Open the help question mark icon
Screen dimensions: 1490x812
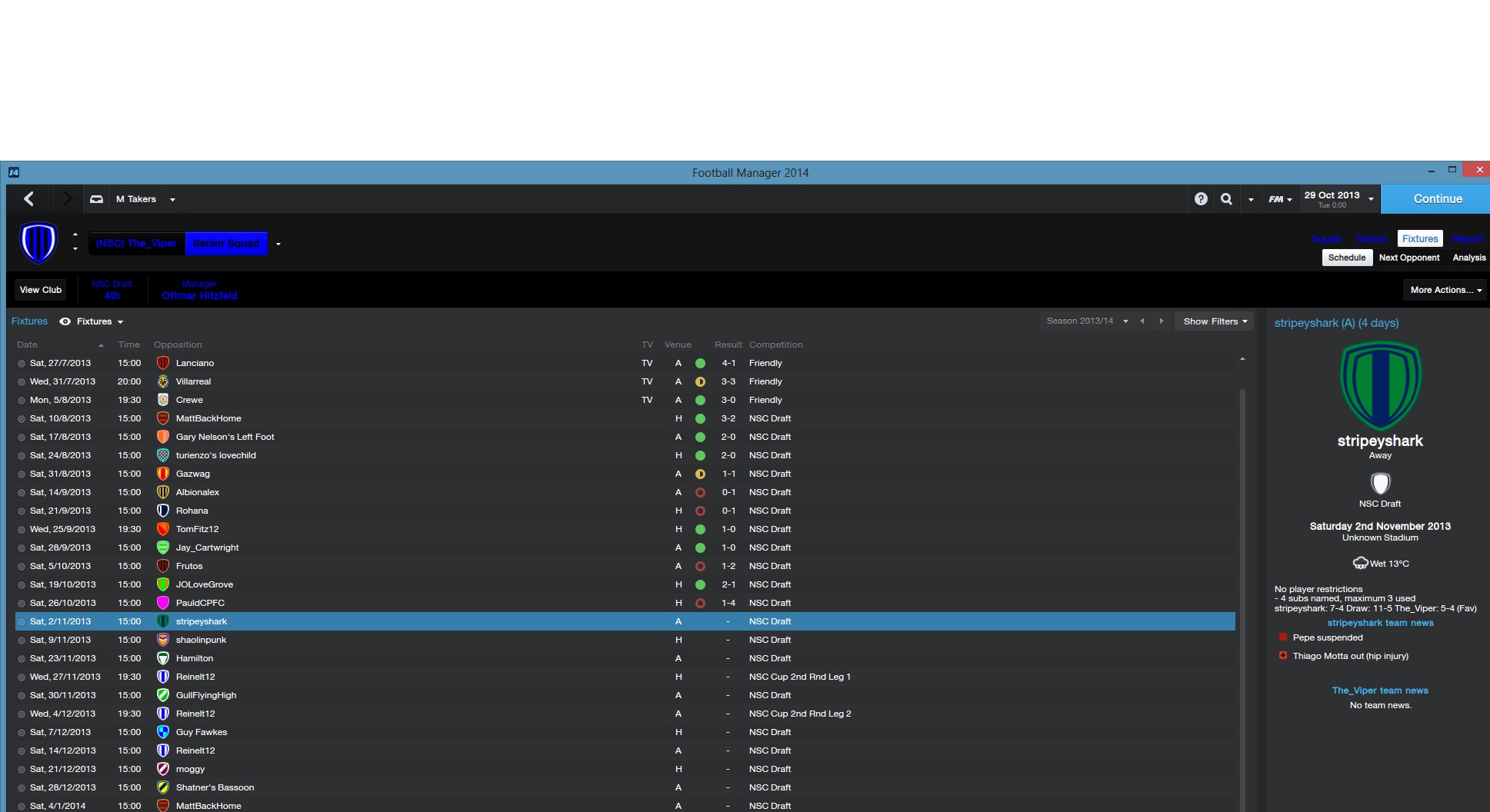pos(1201,199)
